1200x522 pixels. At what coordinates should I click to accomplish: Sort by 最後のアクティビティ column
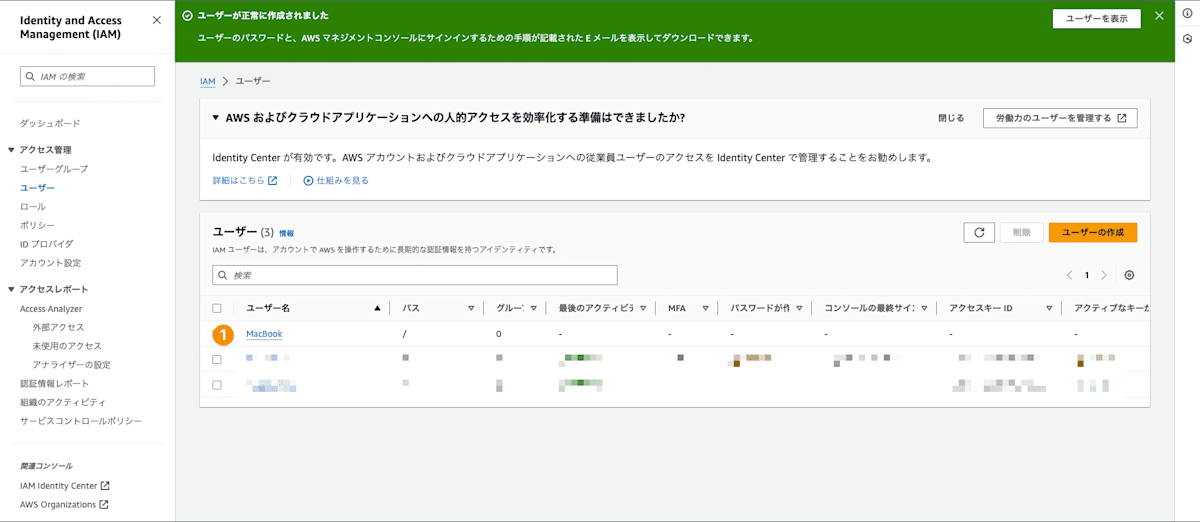(644, 308)
